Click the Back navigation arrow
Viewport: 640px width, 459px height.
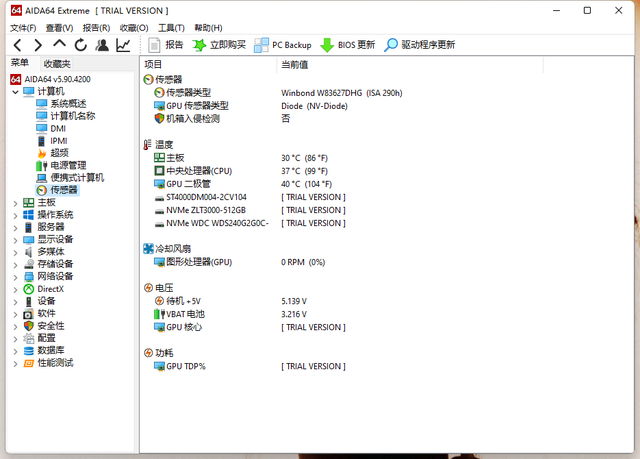(17, 45)
